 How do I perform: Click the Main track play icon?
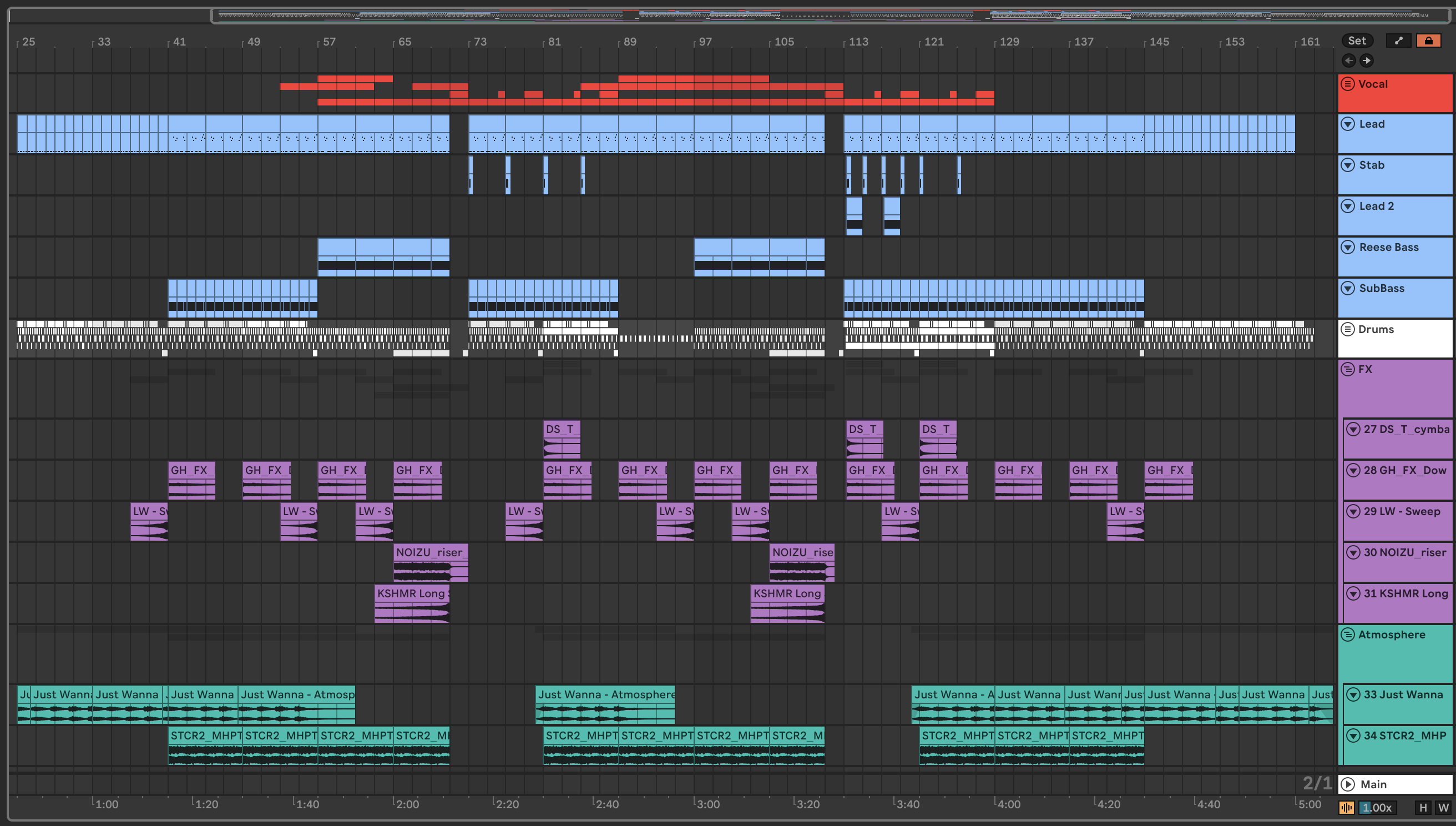tap(1348, 784)
